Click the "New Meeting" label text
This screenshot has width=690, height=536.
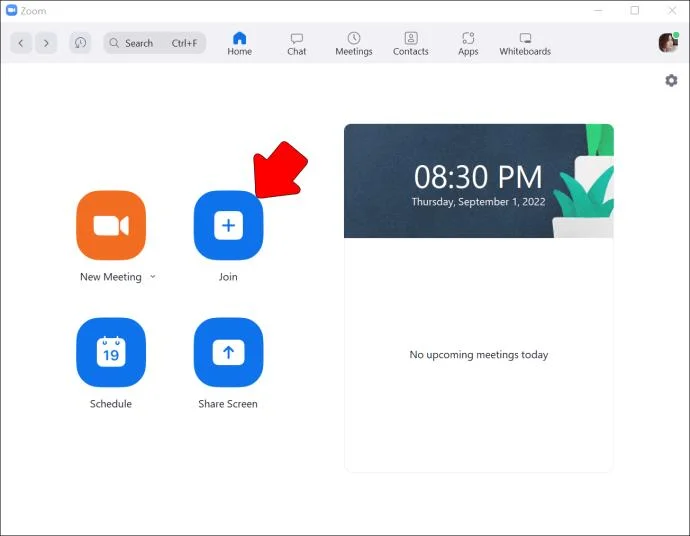click(x=111, y=277)
